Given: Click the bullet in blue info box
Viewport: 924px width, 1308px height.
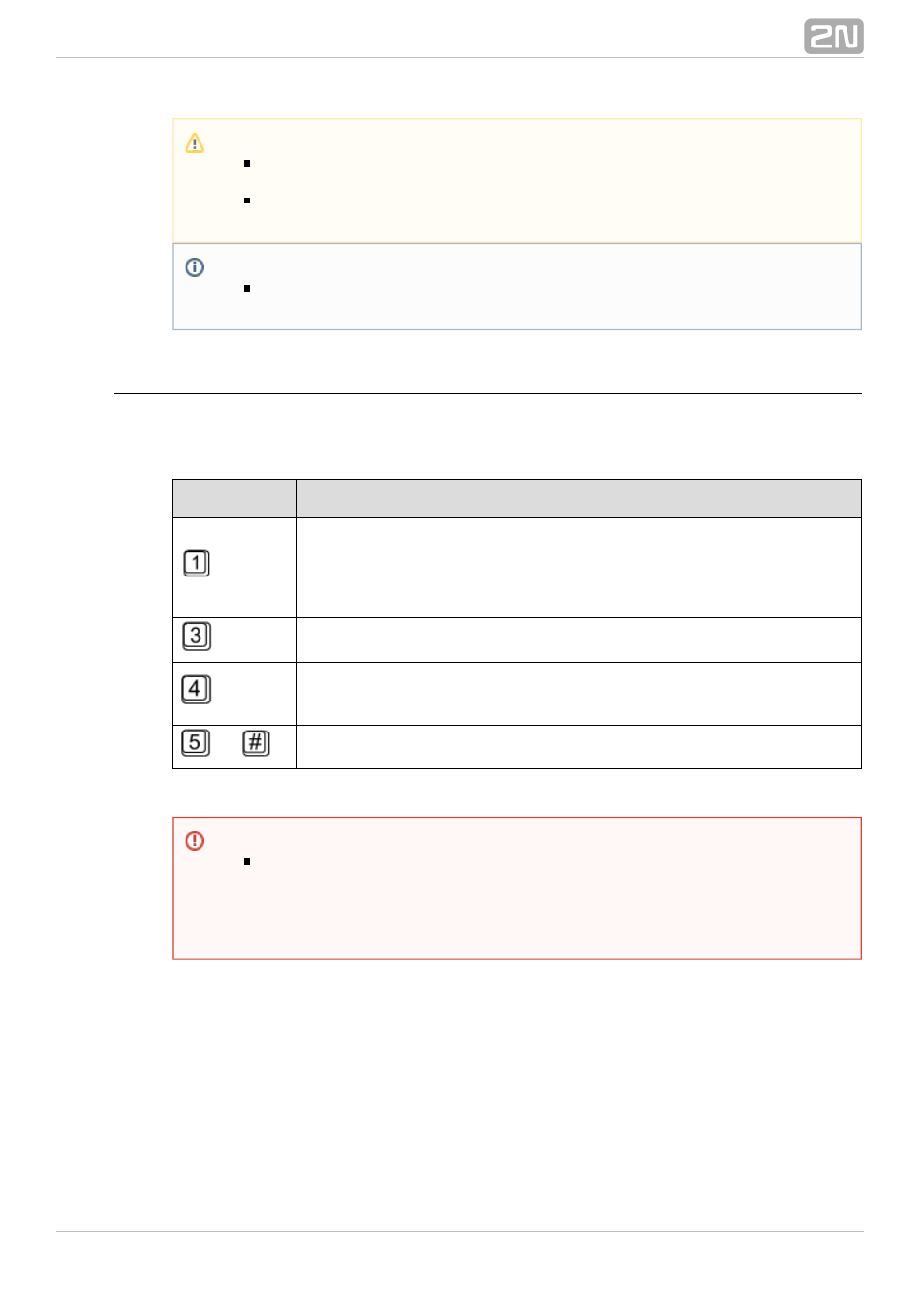Looking at the screenshot, I should (x=247, y=289).
